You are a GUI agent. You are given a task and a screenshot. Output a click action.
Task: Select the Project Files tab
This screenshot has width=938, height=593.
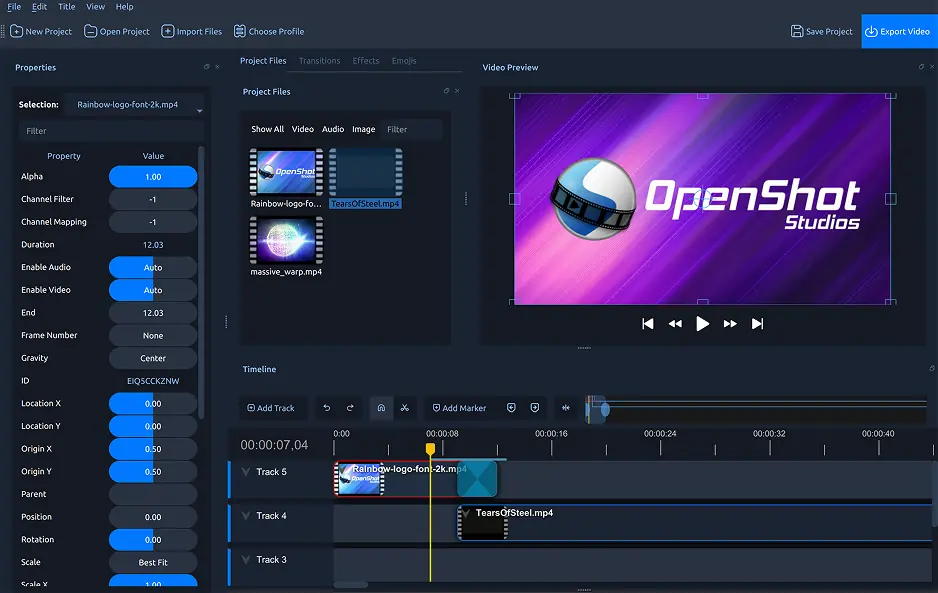tap(263, 60)
